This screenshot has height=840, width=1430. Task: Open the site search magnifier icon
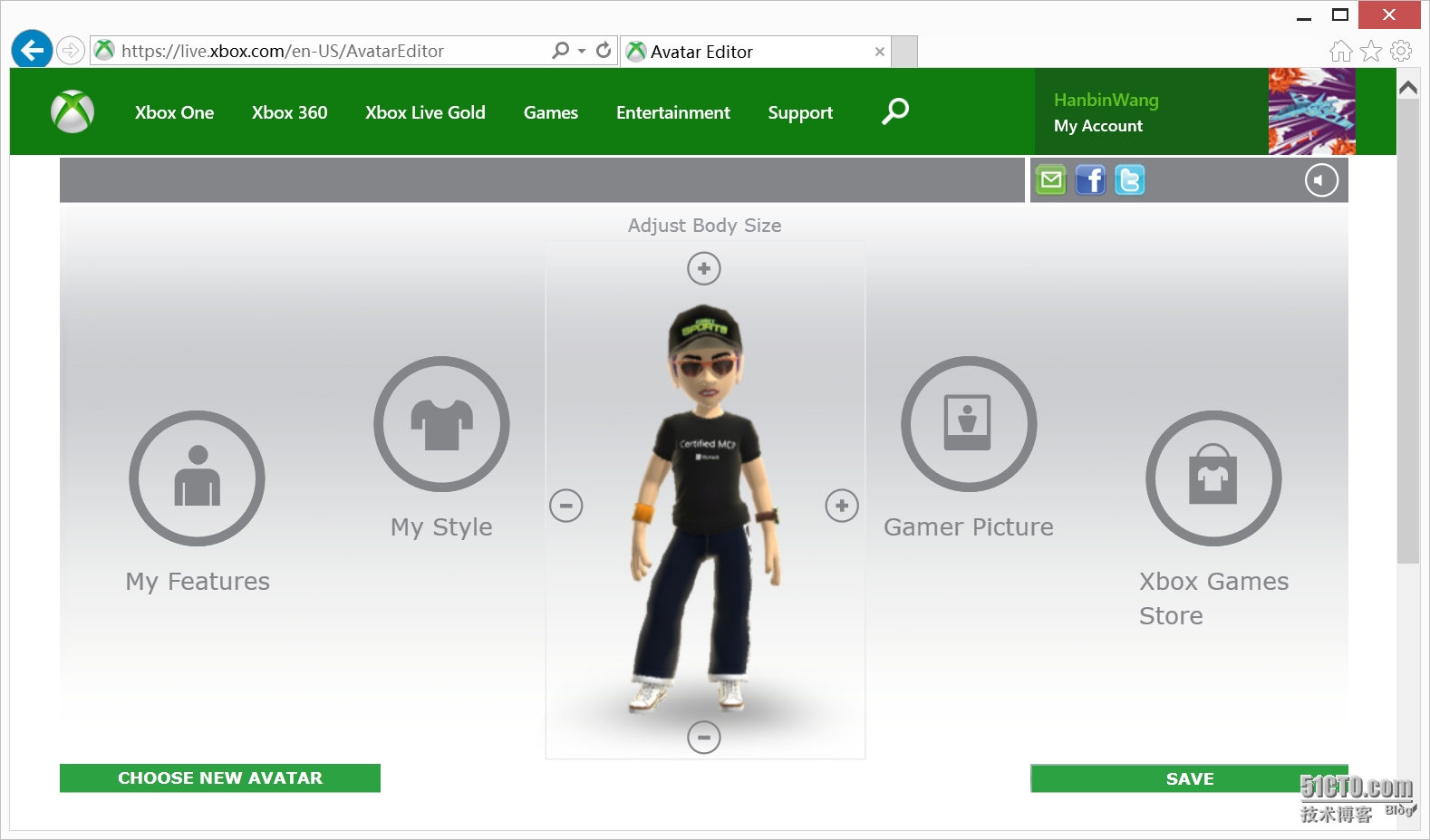pyautogui.click(x=895, y=111)
